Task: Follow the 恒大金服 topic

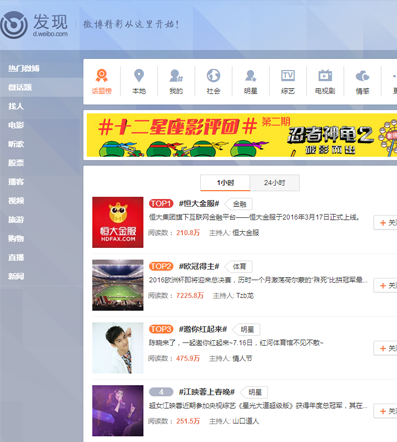Action: (x=386, y=223)
